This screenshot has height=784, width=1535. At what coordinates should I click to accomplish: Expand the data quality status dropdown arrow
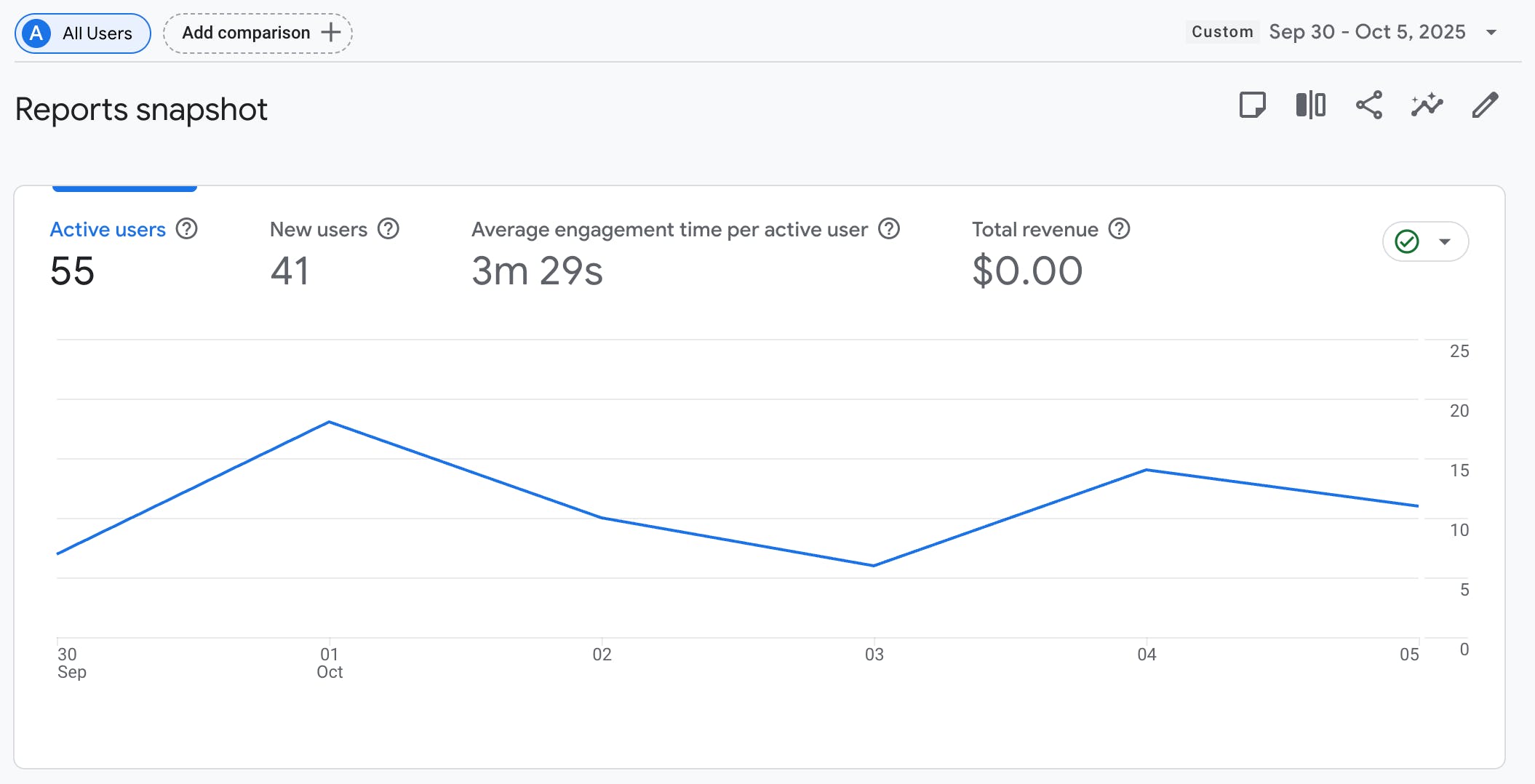coord(1445,241)
